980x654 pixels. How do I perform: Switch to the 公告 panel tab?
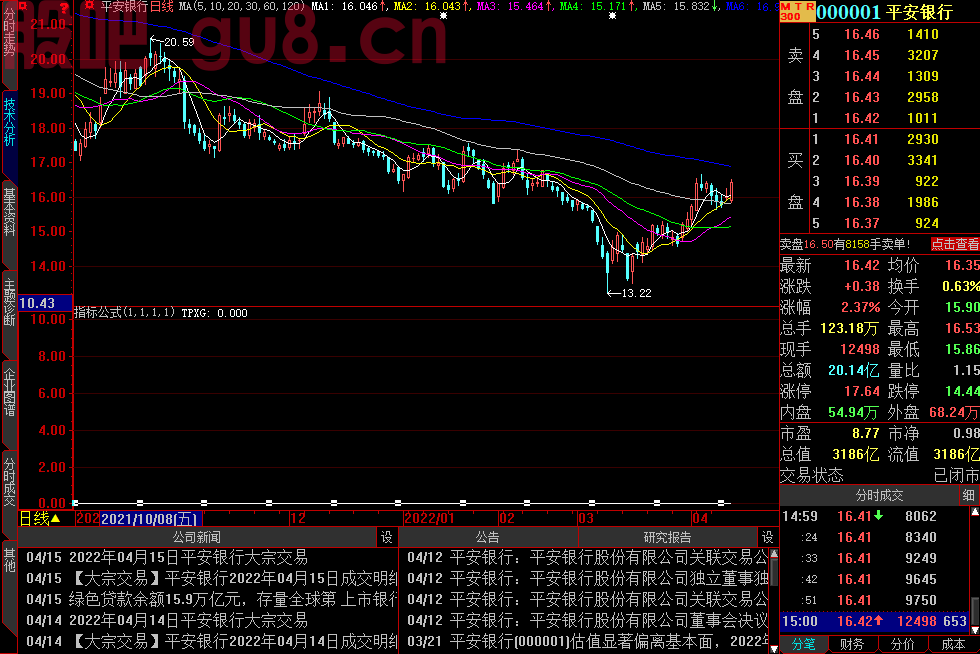[488, 537]
